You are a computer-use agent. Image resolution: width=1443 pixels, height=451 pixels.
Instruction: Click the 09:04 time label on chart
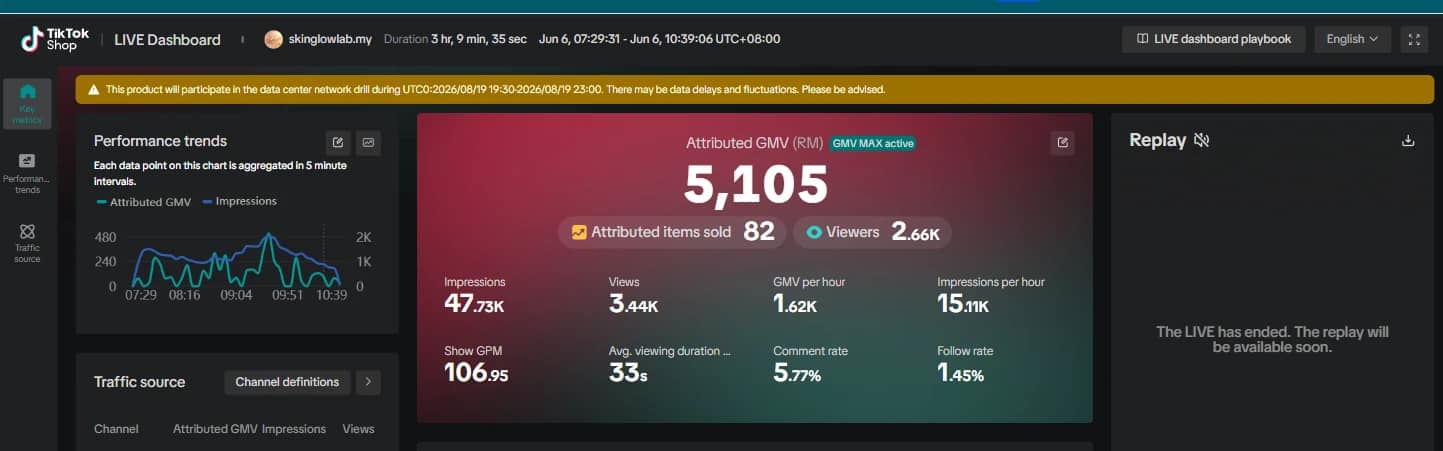click(237, 295)
